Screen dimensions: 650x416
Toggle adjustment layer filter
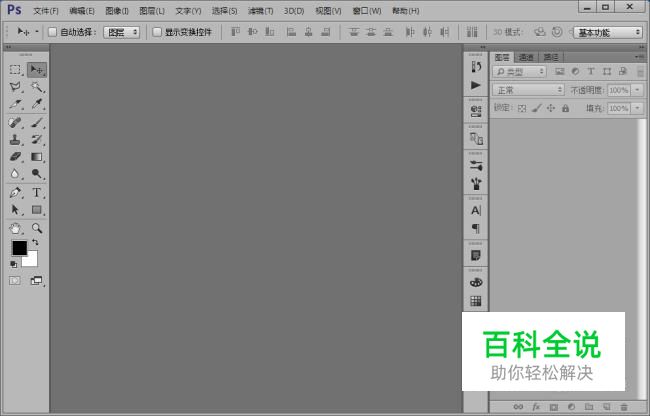tap(575, 72)
